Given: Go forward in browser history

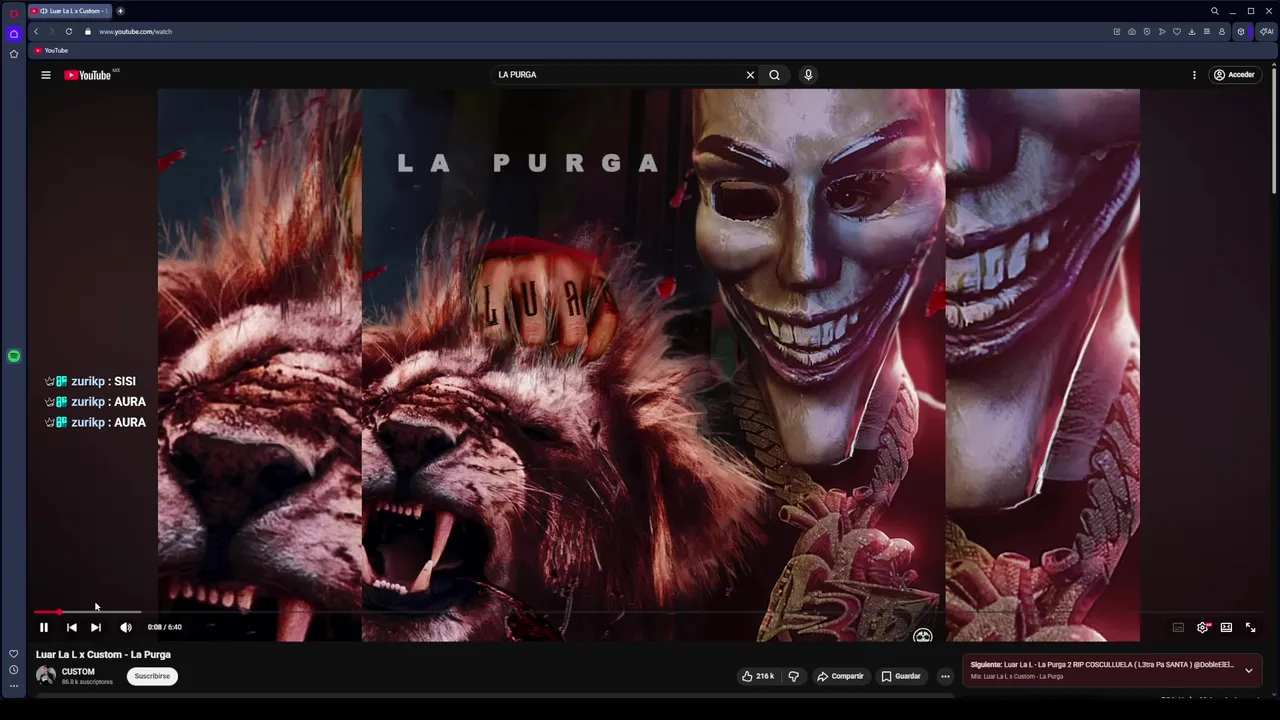Looking at the screenshot, I should pyautogui.click(x=52, y=32).
